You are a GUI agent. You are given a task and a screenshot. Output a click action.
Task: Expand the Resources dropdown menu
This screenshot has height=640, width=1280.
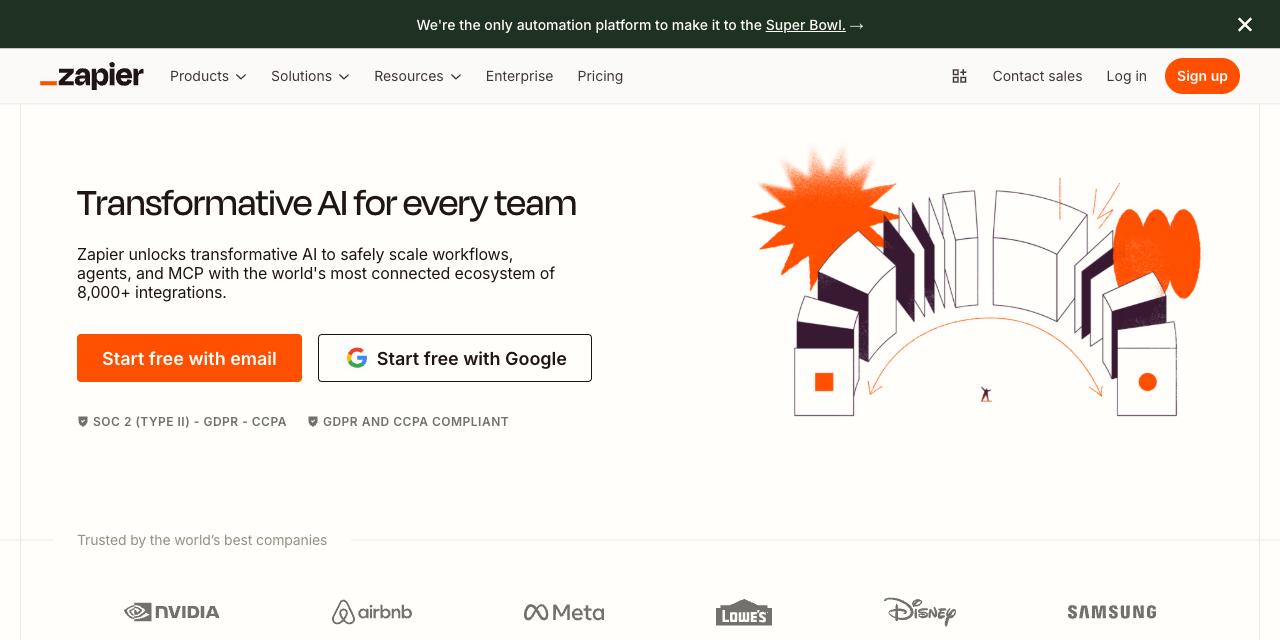click(x=417, y=76)
